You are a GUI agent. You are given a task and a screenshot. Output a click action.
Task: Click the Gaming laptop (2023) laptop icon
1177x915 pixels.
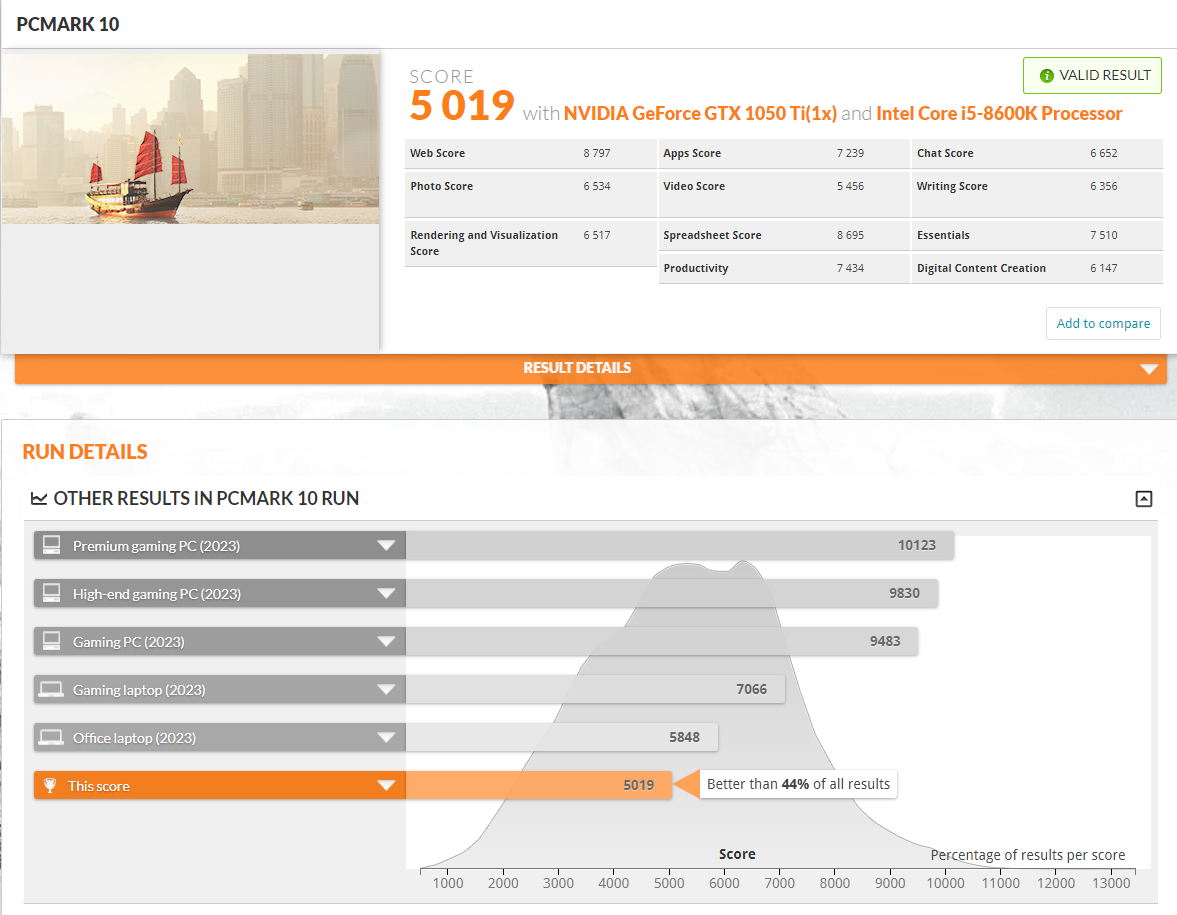coord(51,689)
